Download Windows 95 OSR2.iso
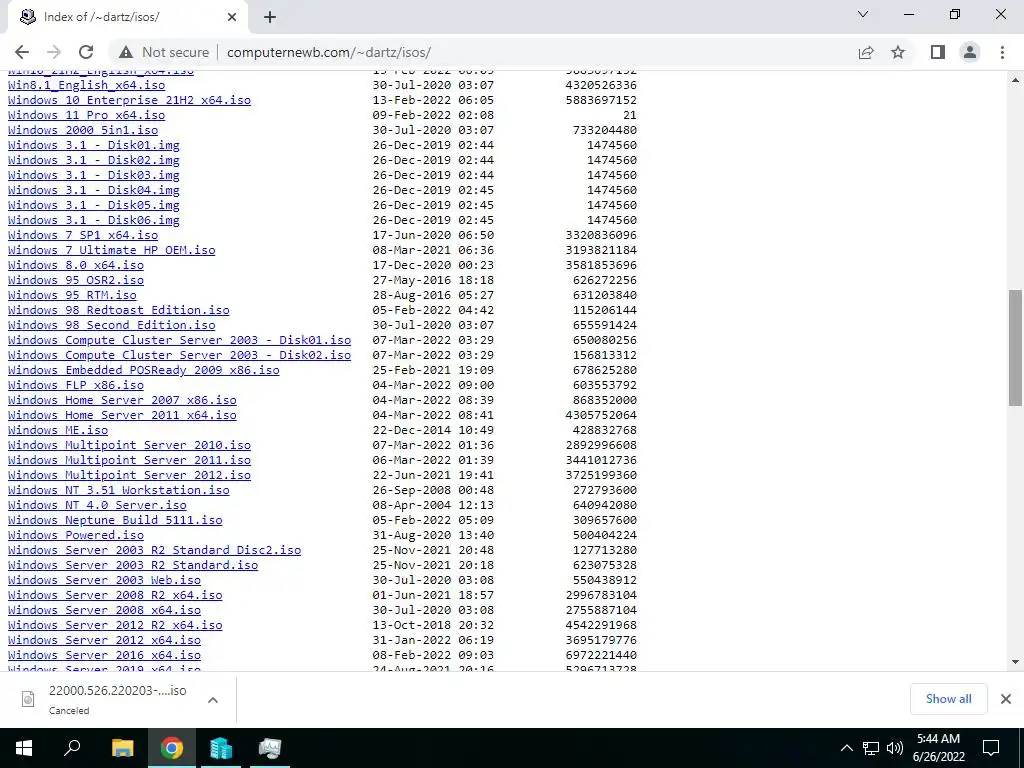The width and height of the screenshot is (1024, 768). pos(76,280)
